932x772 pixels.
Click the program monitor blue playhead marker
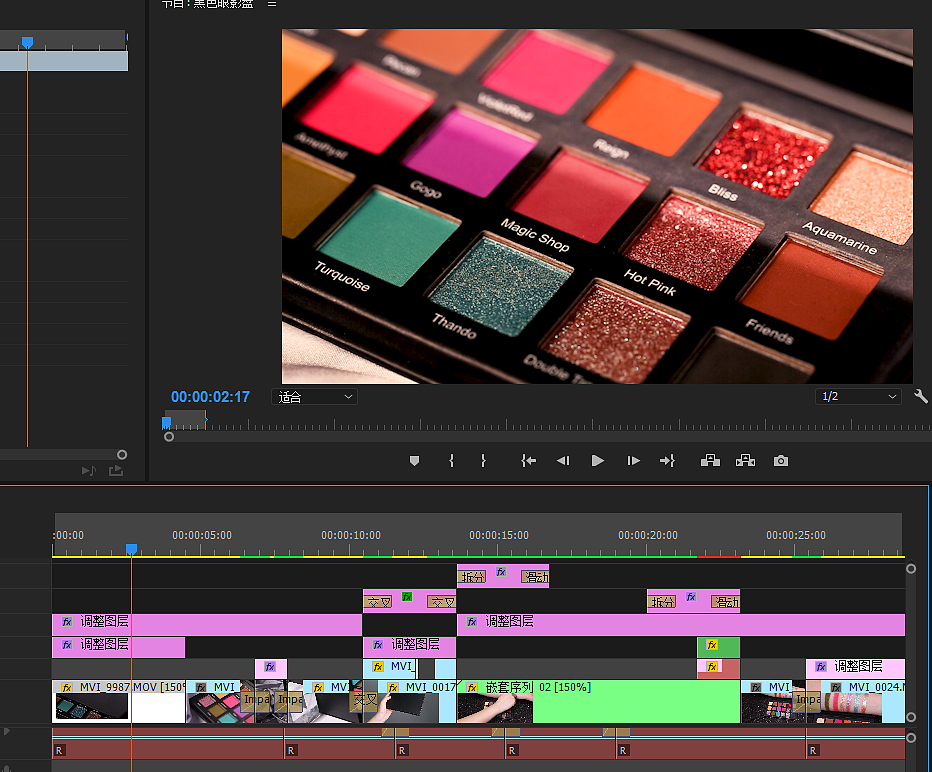click(166, 422)
